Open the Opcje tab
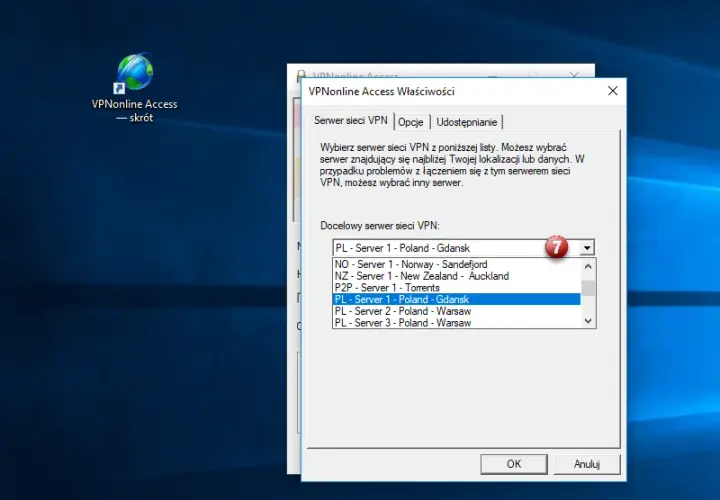The height and width of the screenshot is (500, 720). 411,122
